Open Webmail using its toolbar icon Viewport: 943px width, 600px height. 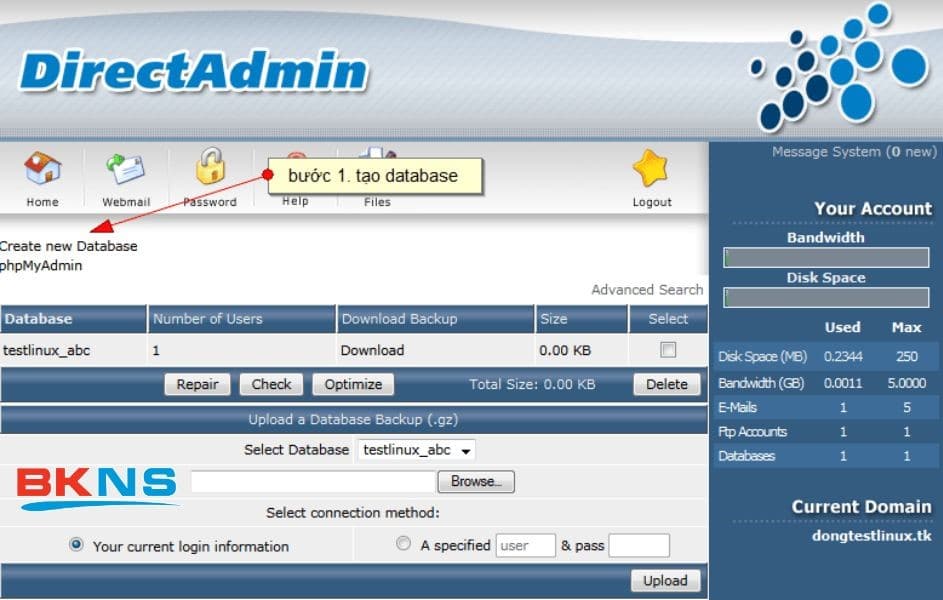tap(125, 172)
